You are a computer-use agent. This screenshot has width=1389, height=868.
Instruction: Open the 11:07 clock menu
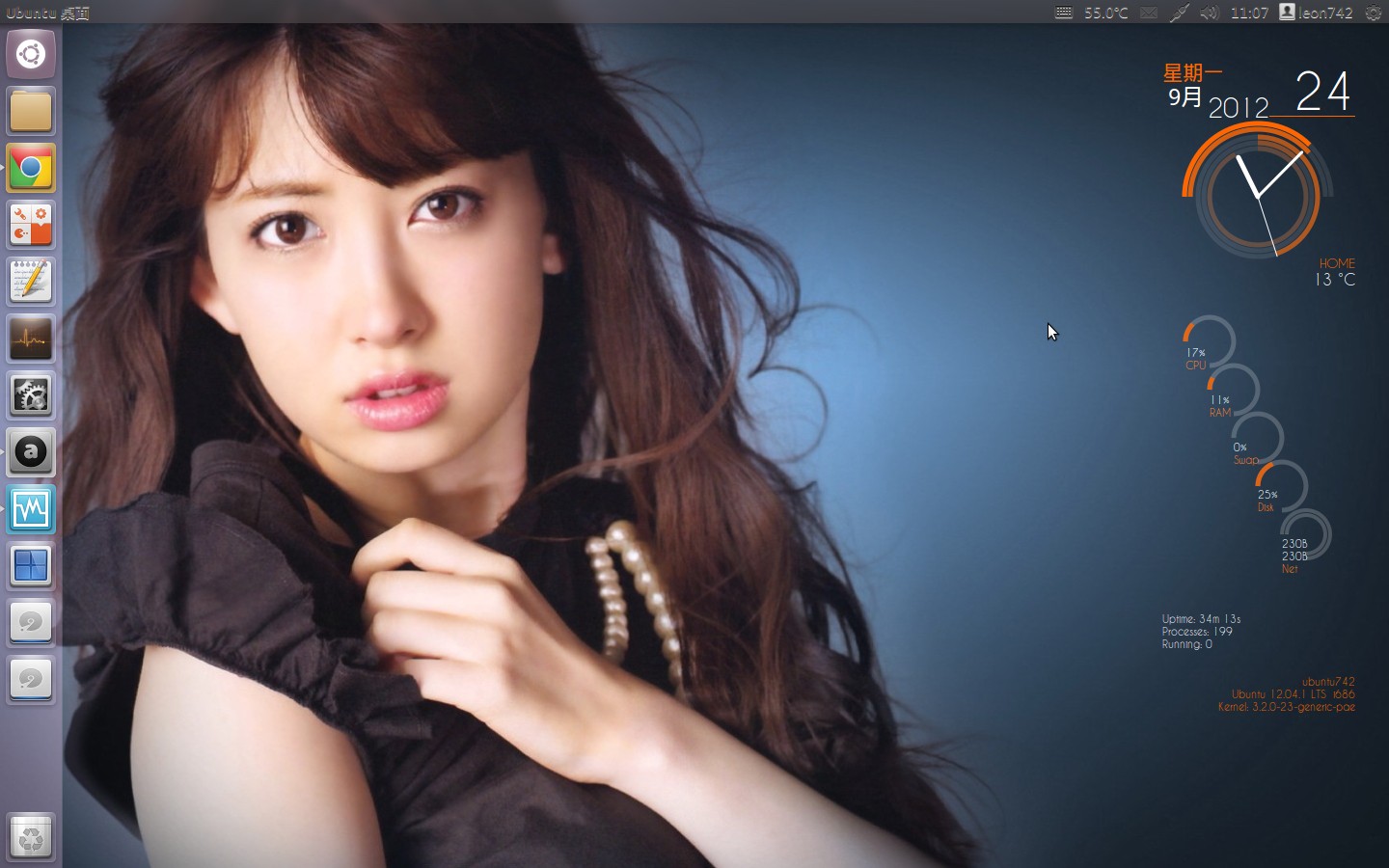pyautogui.click(x=1249, y=13)
